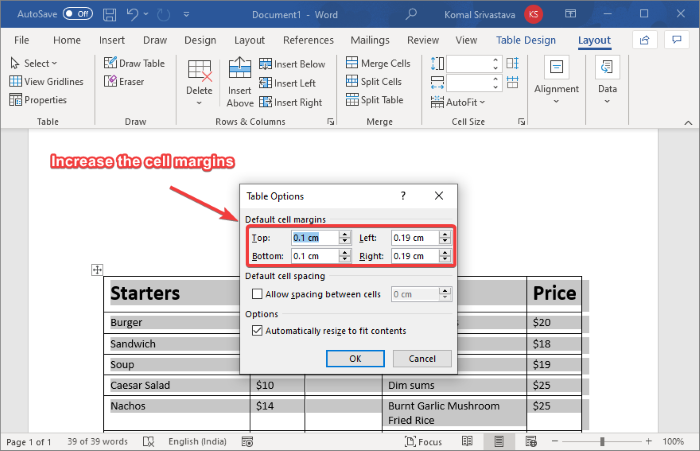Enable Allow spacing between cells checkbox
The height and width of the screenshot is (451, 700).
(x=257, y=294)
